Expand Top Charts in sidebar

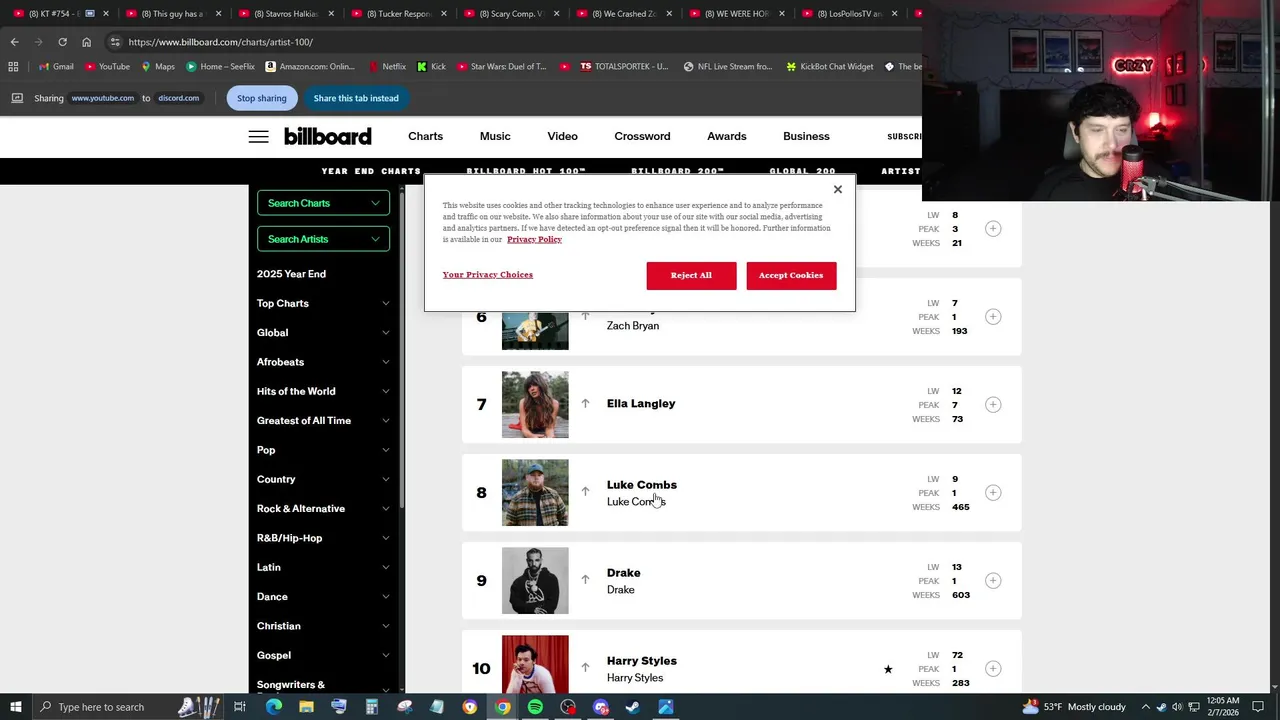[x=385, y=303]
